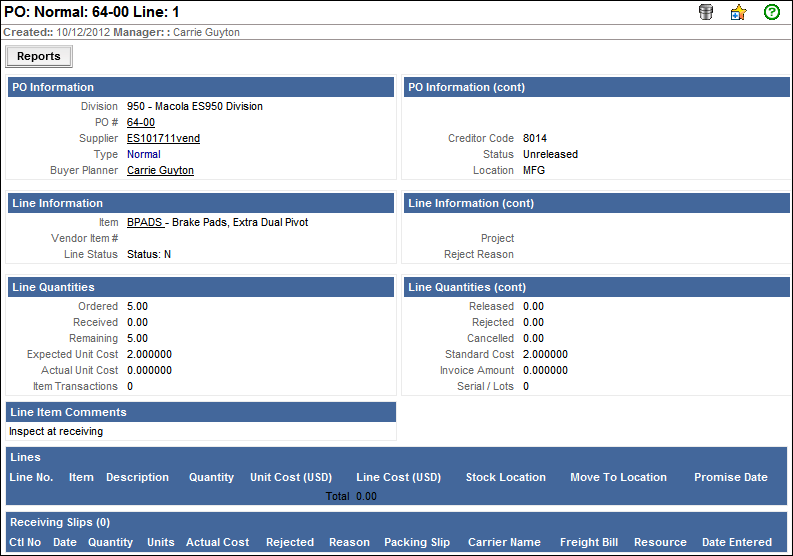The height and width of the screenshot is (556, 793).
Task: Click the Carrier Name column header
Action: 504,542
